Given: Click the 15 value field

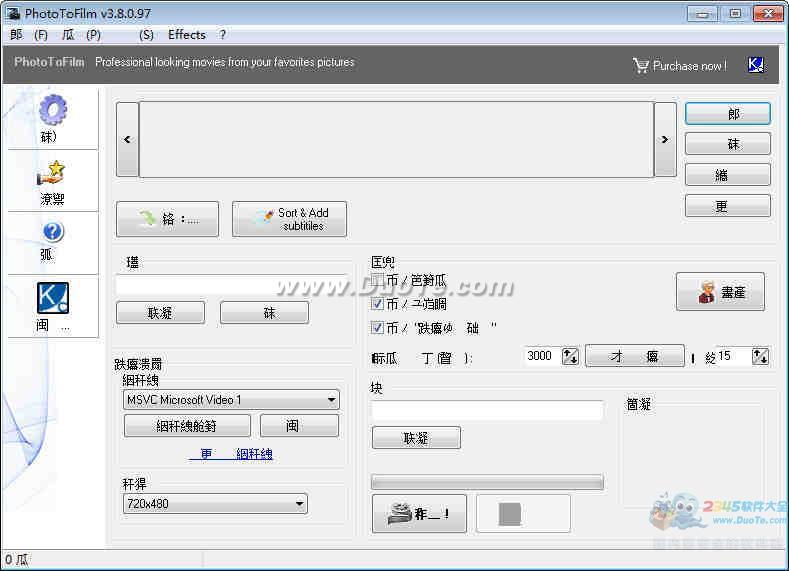Looking at the screenshot, I should [x=734, y=356].
